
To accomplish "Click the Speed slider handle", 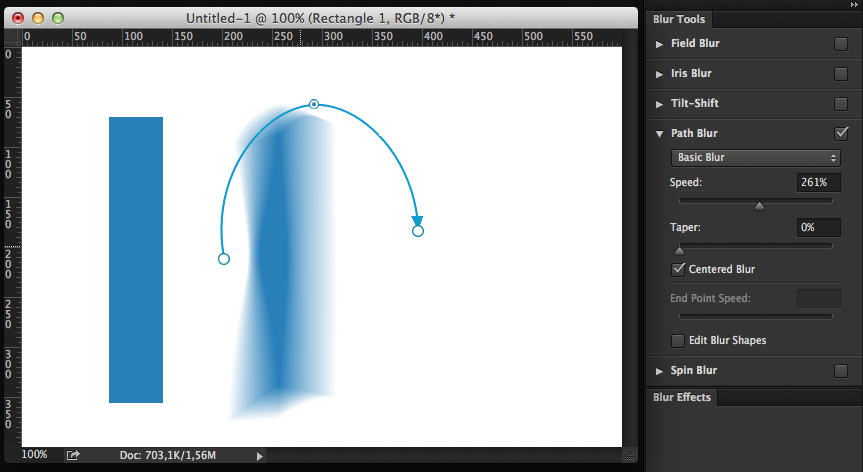I will pos(759,207).
